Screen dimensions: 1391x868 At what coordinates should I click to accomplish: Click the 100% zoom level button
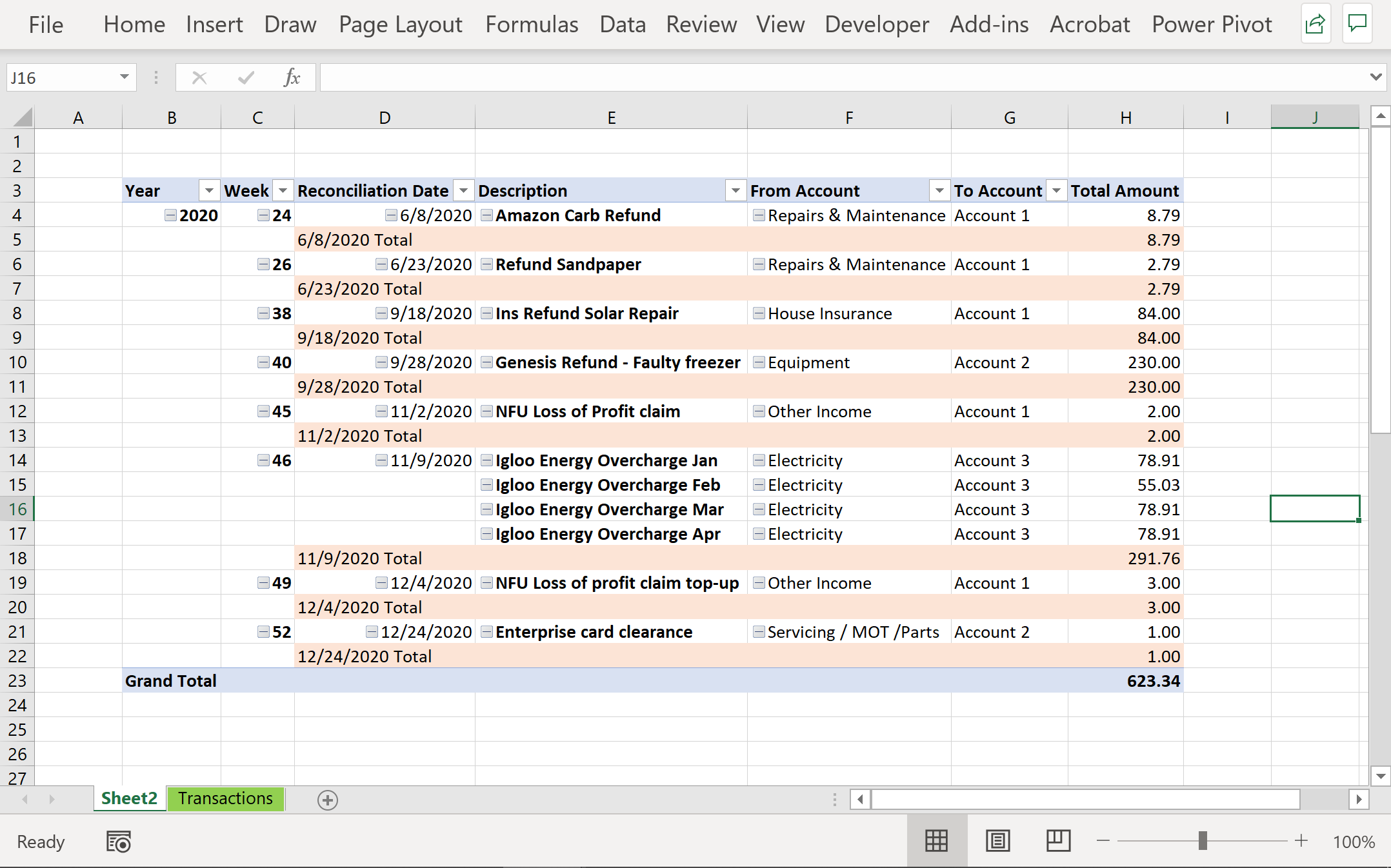(1354, 842)
